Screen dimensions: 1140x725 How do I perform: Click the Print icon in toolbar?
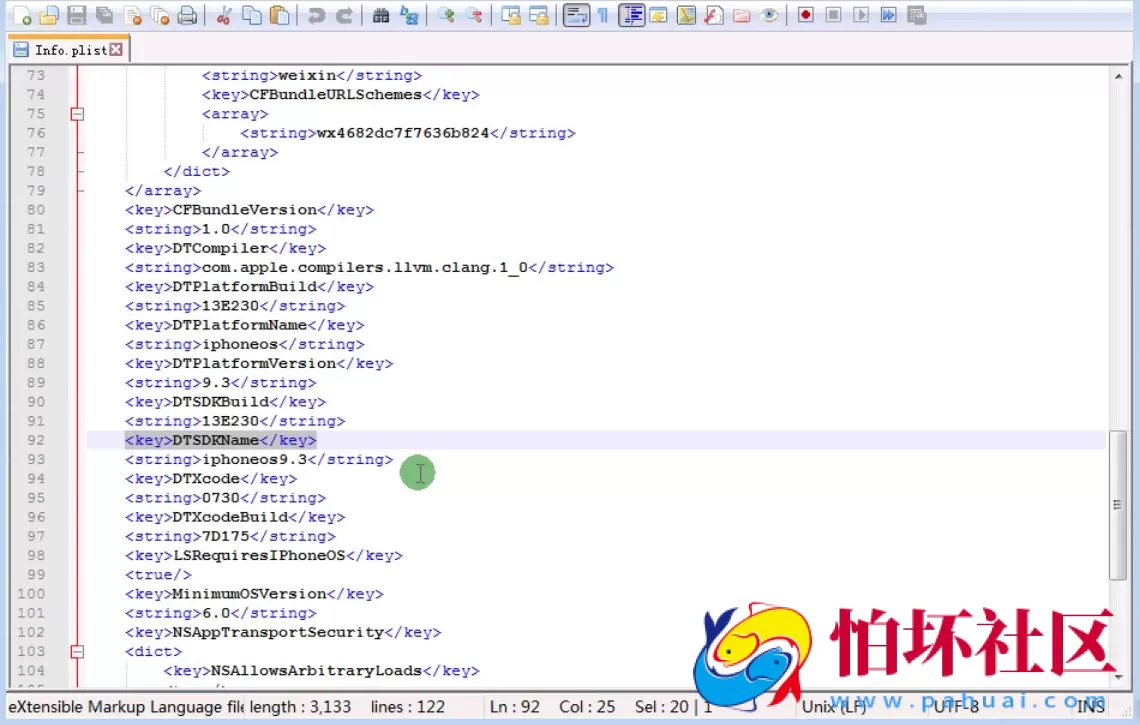(x=187, y=15)
